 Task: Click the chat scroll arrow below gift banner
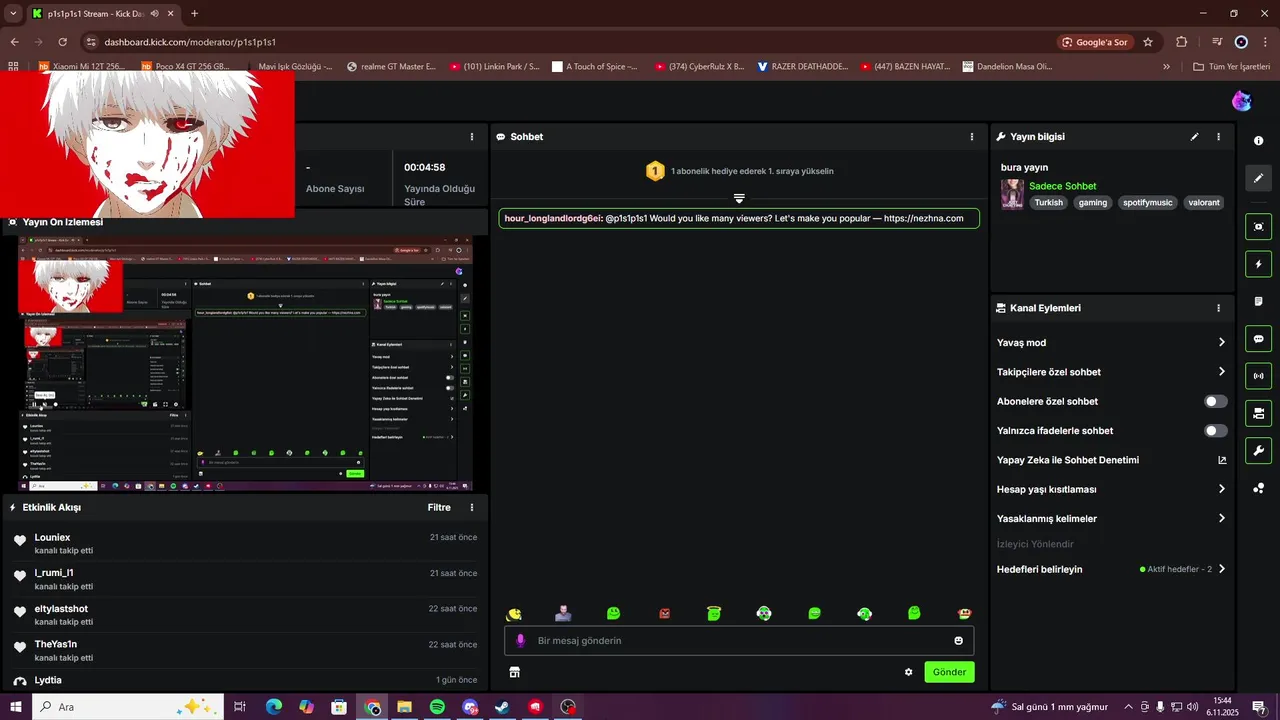(739, 198)
